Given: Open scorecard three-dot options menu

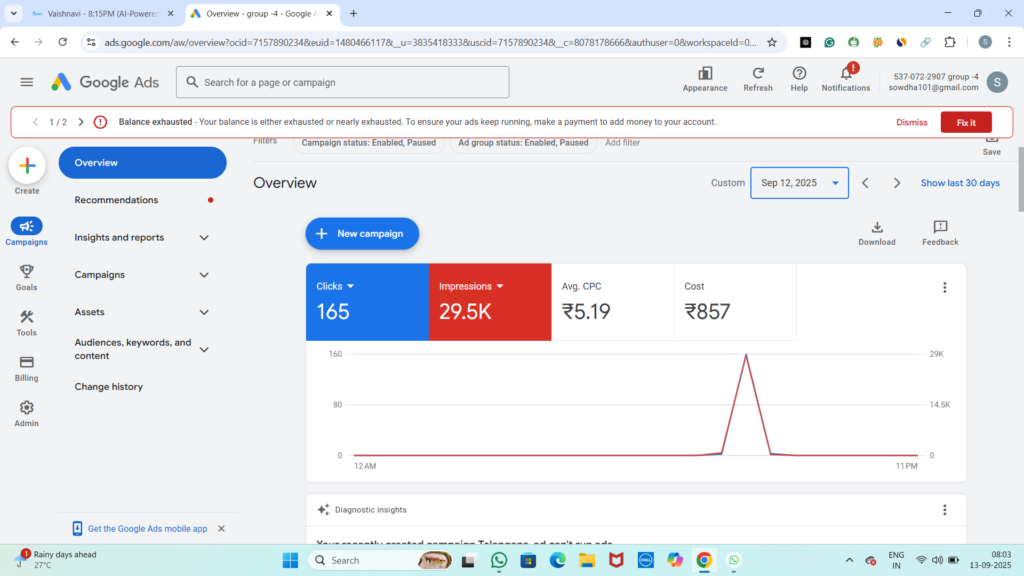Looking at the screenshot, I should 944,287.
